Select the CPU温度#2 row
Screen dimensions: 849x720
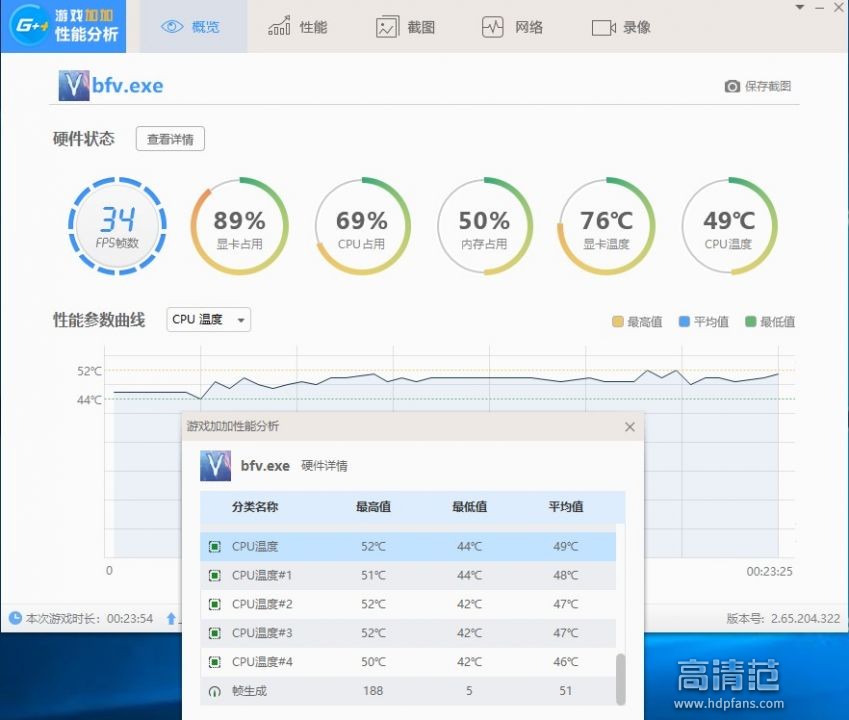click(x=408, y=604)
